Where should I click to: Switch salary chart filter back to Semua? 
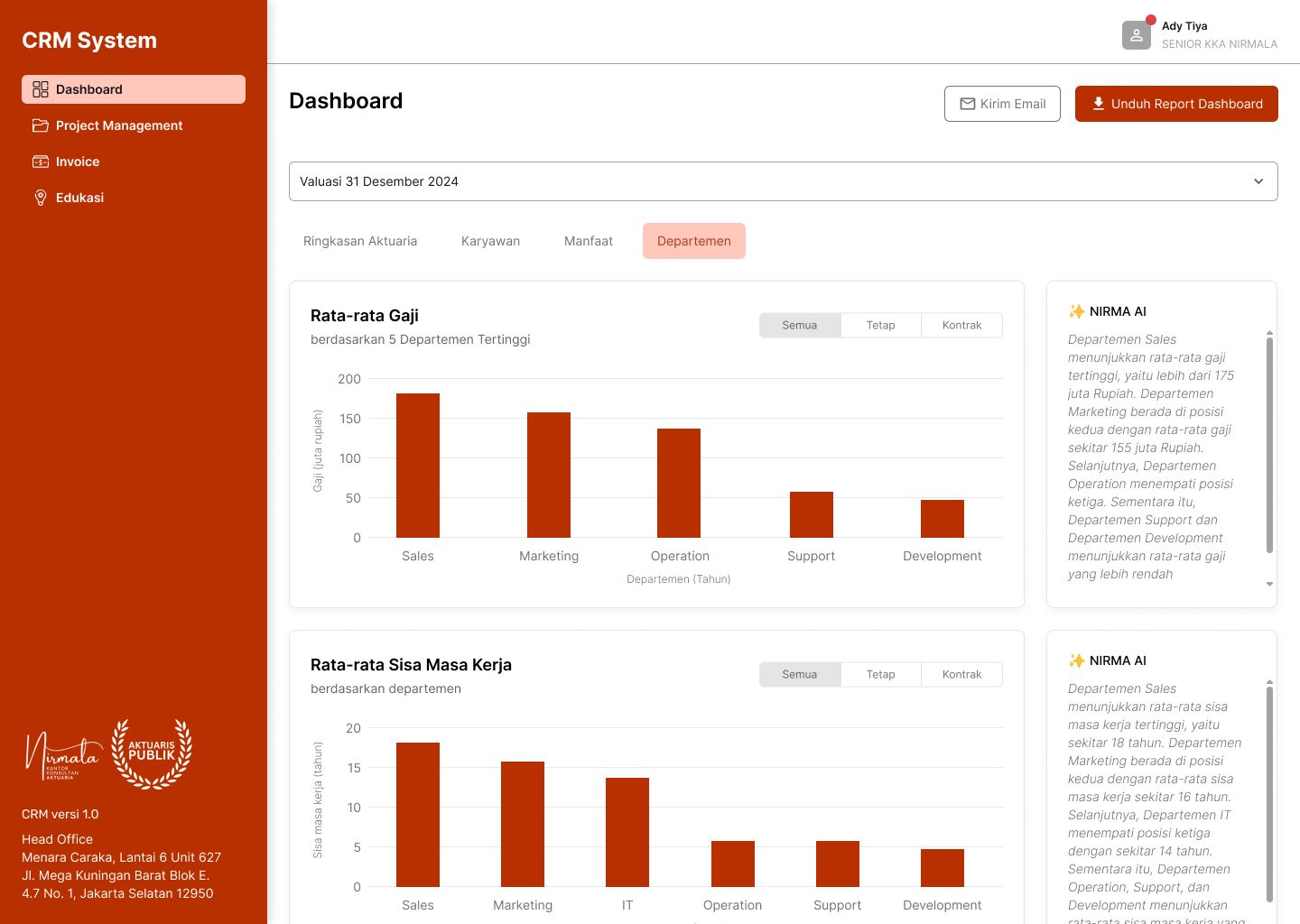coord(799,325)
